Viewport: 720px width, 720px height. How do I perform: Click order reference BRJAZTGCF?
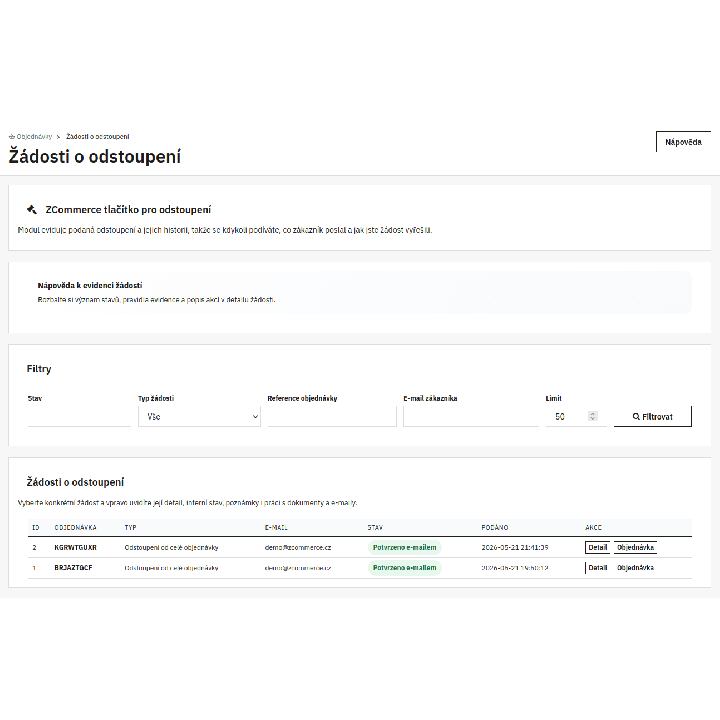73,568
